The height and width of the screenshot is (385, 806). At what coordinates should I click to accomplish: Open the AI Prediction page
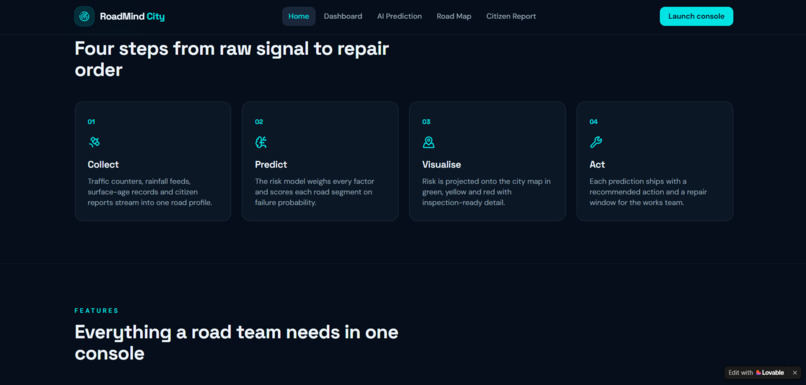pyautogui.click(x=399, y=16)
